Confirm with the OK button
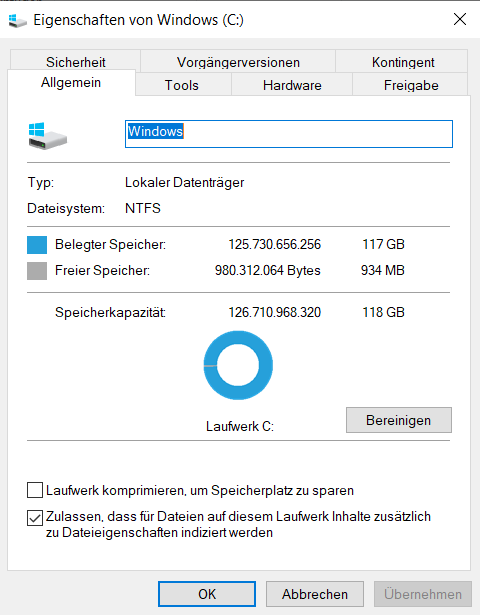 (207, 594)
